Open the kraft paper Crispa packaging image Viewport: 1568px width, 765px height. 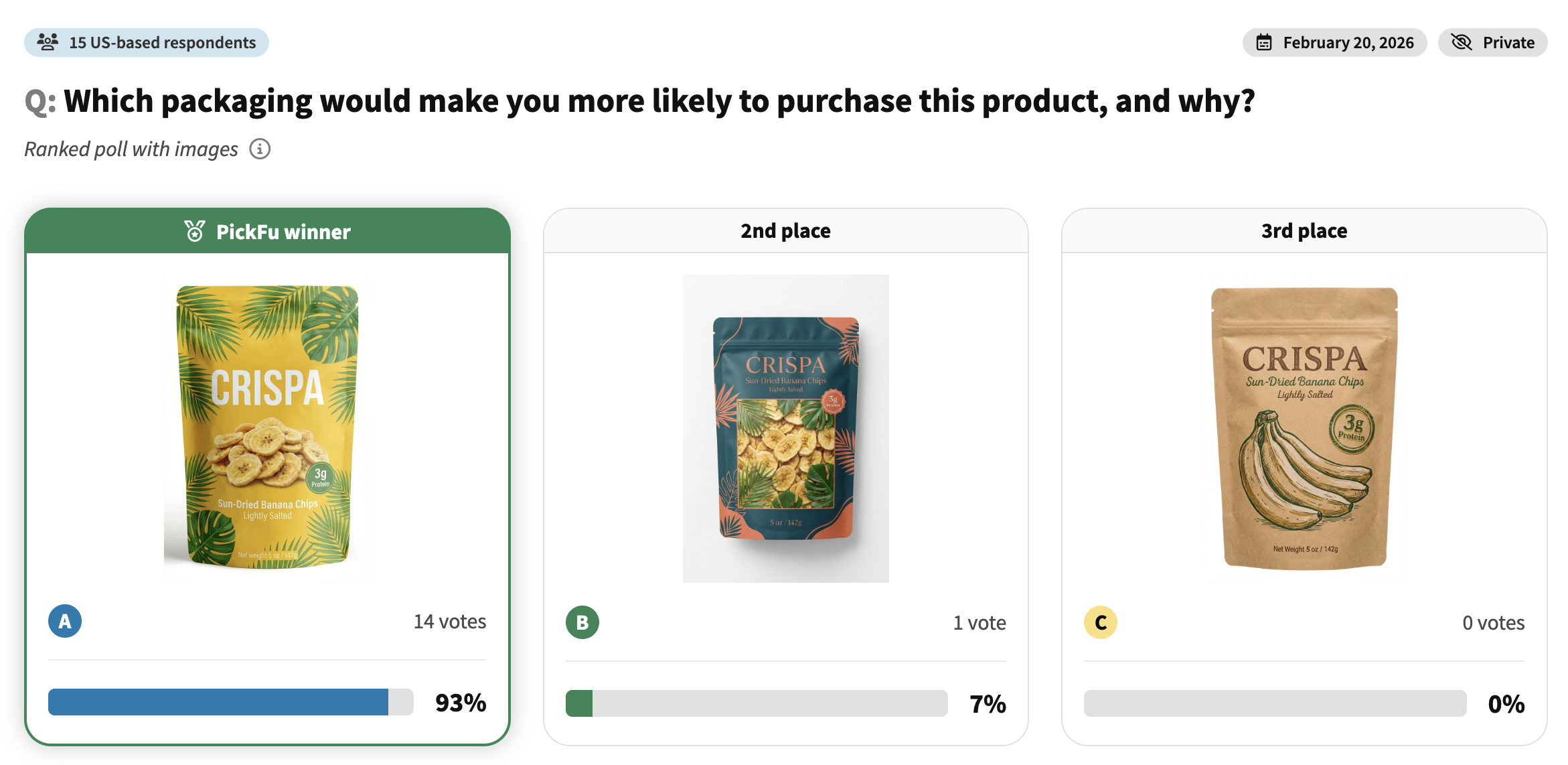tap(1304, 429)
